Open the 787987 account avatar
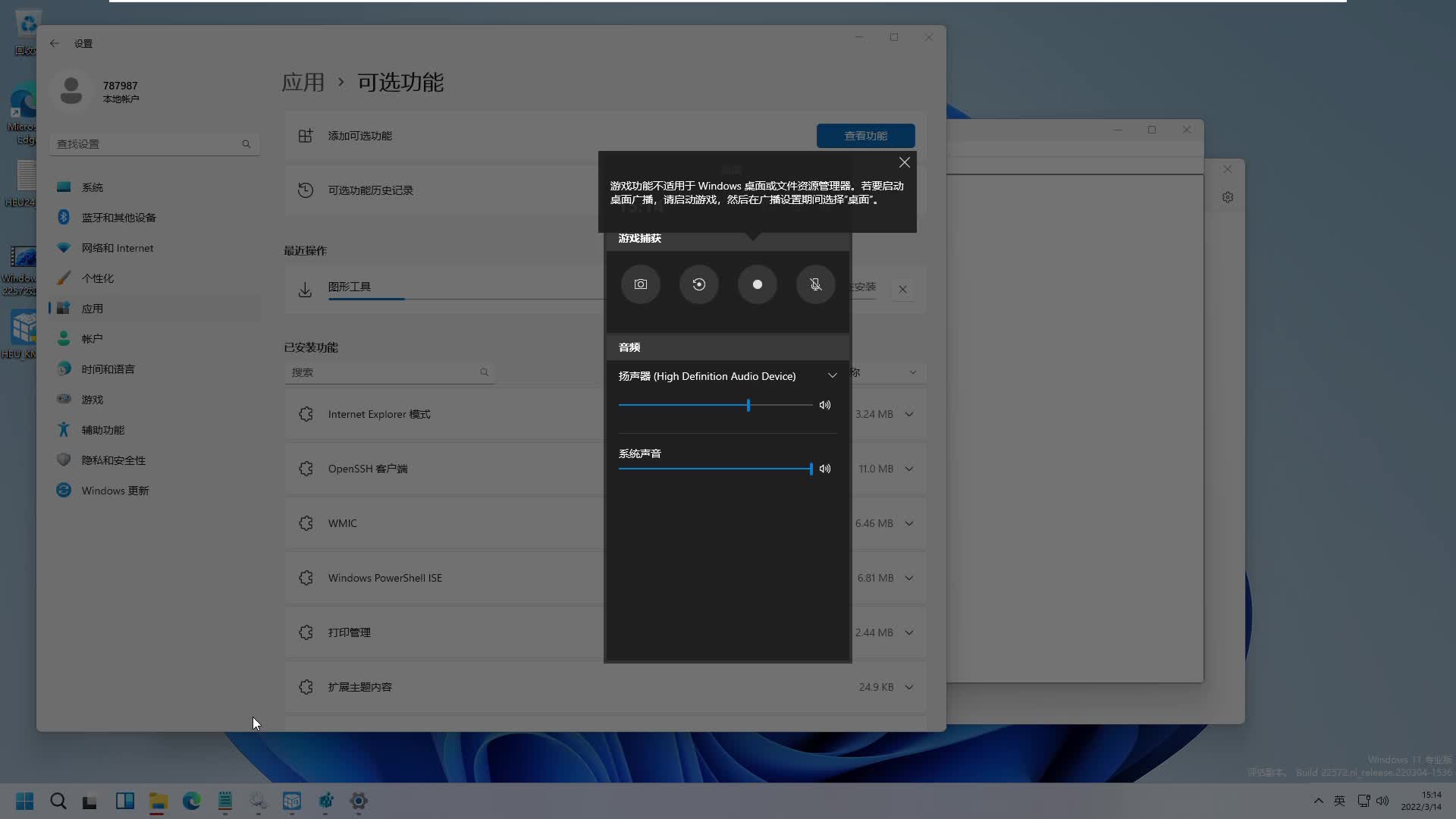Viewport: 1456px width, 819px height. [71, 89]
